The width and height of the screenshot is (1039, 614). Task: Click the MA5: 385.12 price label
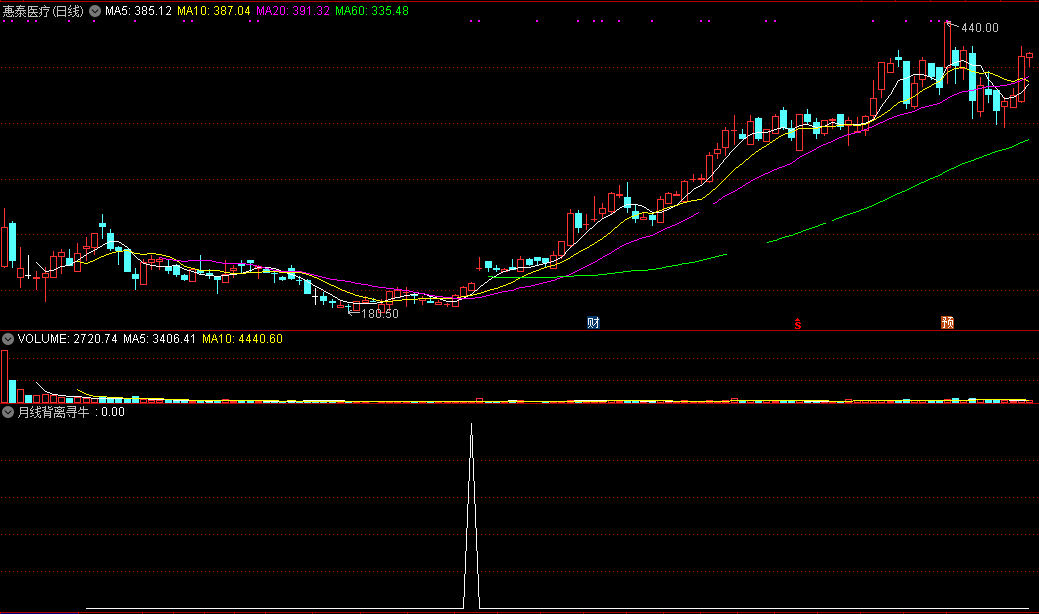(x=138, y=11)
